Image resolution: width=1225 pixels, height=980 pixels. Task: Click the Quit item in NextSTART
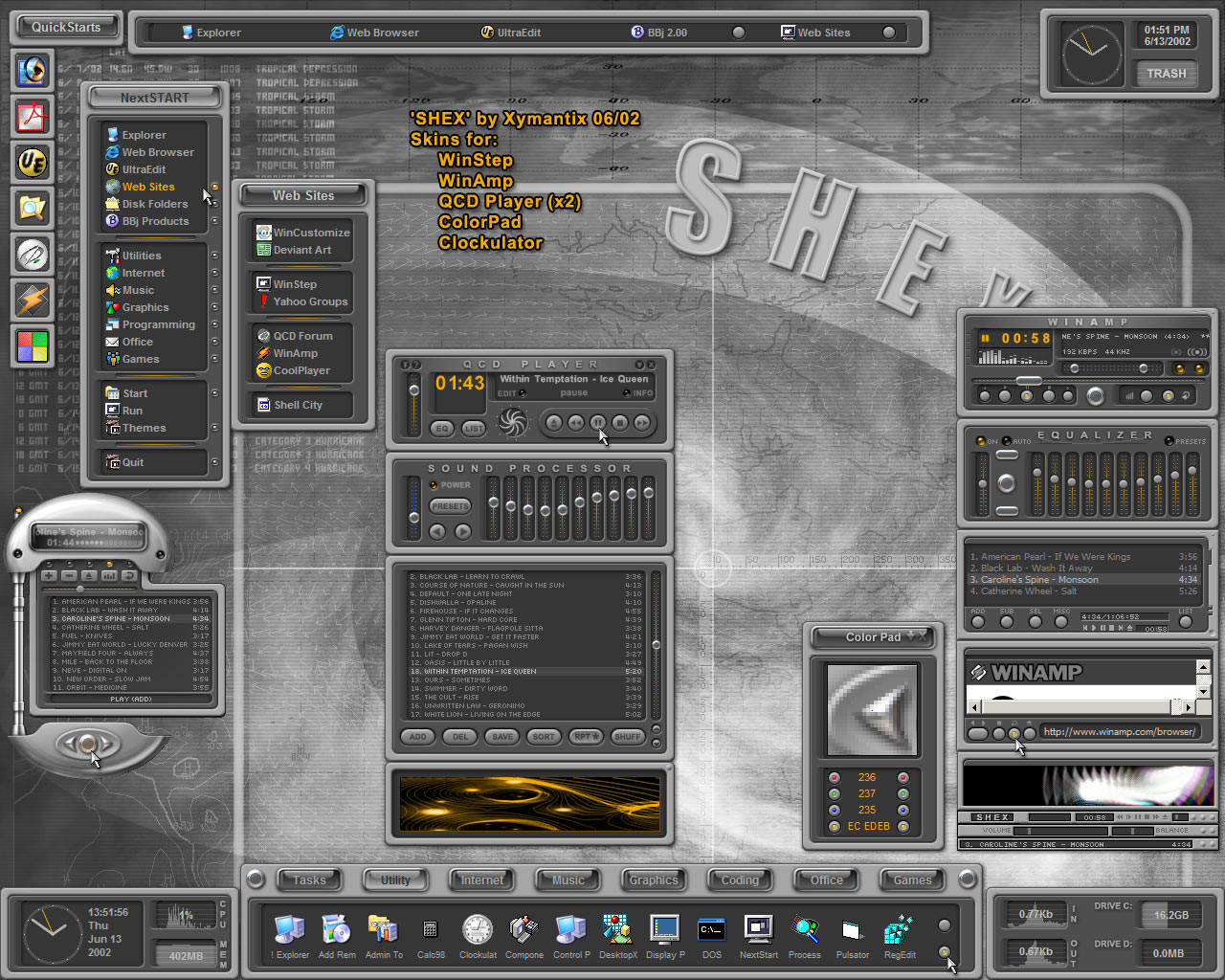coord(125,462)
